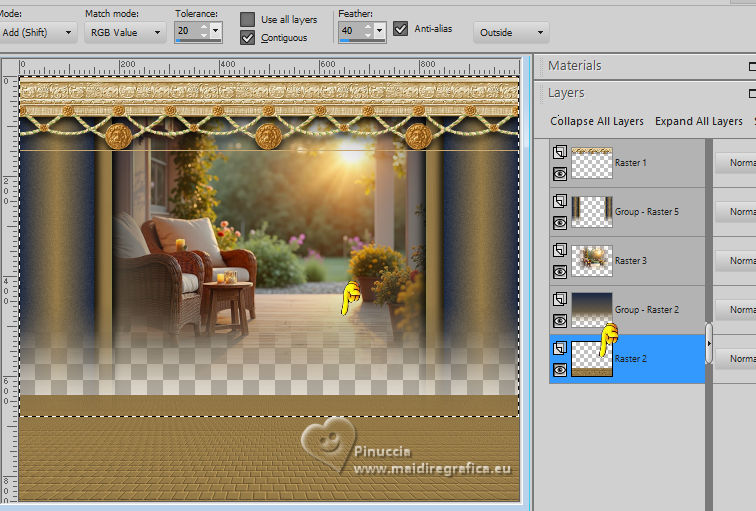Click Collapse All Layers
The height and width of the screenshot is (511, 756).
(x=597, y=121)
